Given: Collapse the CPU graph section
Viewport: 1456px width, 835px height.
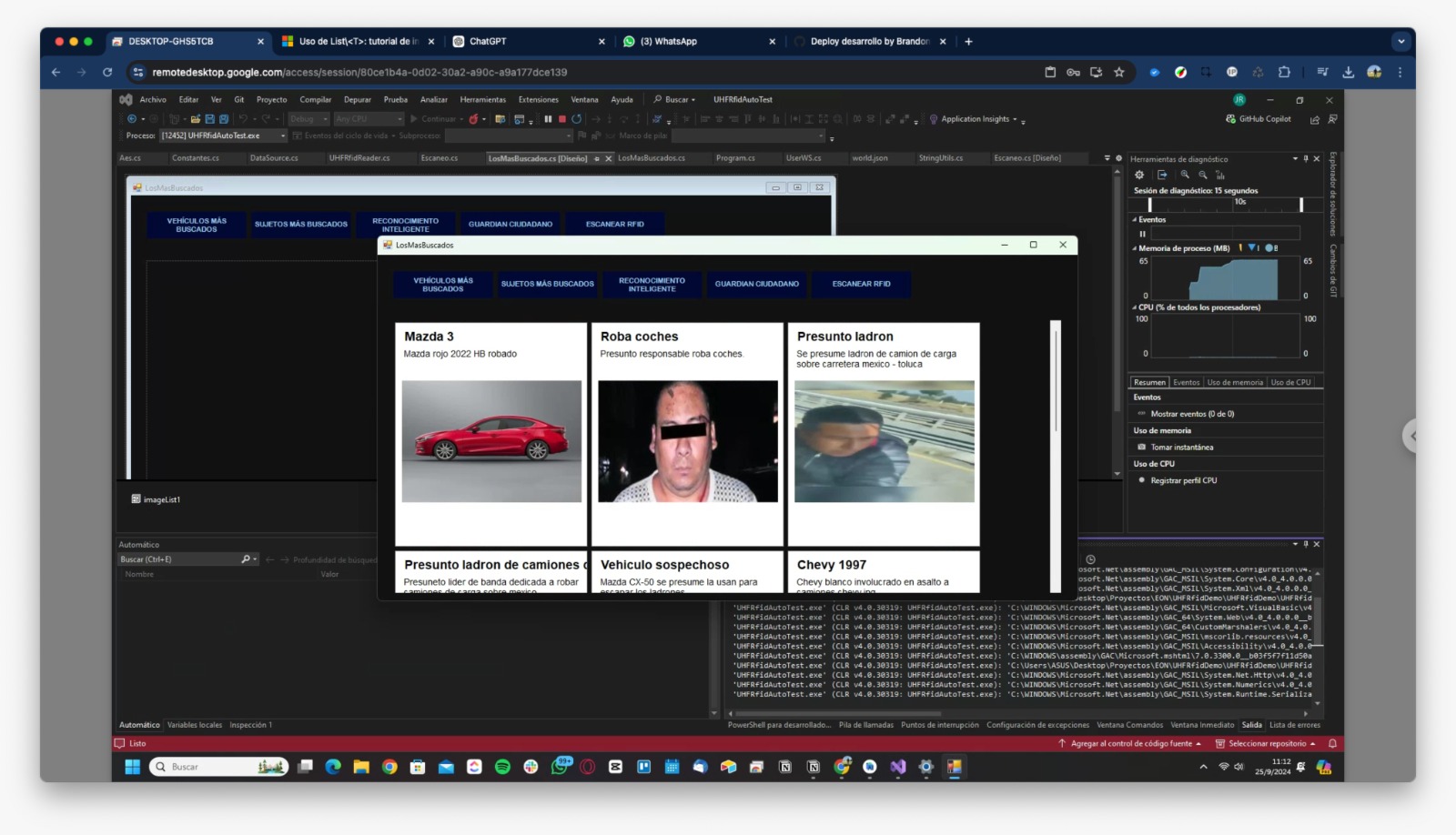Looking at the screenshot, I should coord(1134,307).
